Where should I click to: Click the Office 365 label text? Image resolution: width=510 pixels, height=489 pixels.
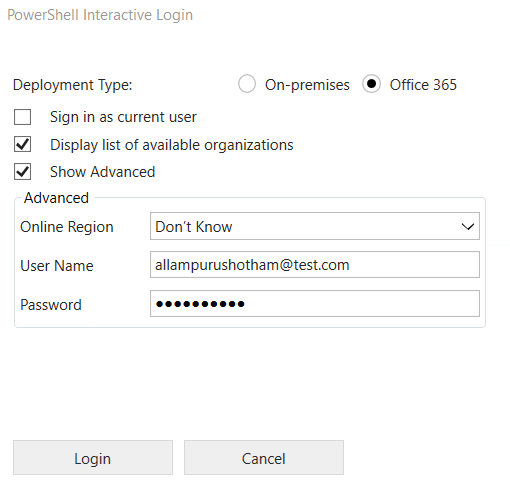423,85
